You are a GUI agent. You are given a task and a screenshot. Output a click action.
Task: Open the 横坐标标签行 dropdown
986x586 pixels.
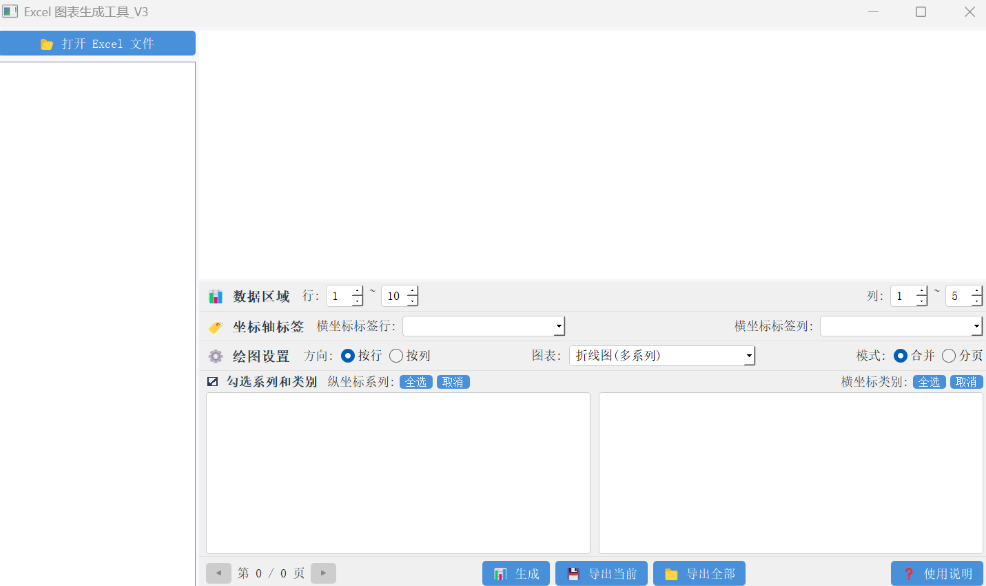click(x=483, y=326)
